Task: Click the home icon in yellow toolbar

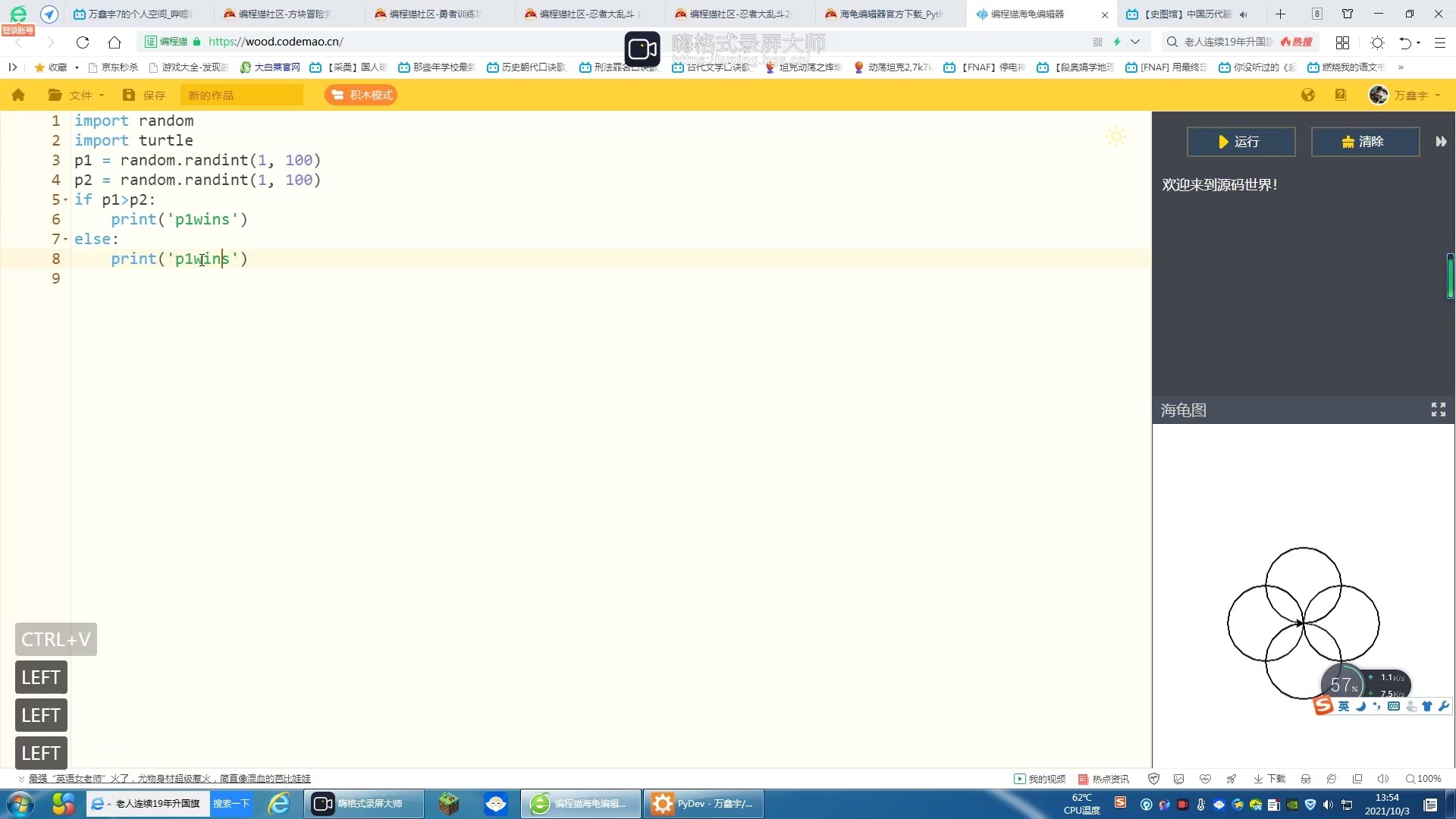Action: coord(18,95)
